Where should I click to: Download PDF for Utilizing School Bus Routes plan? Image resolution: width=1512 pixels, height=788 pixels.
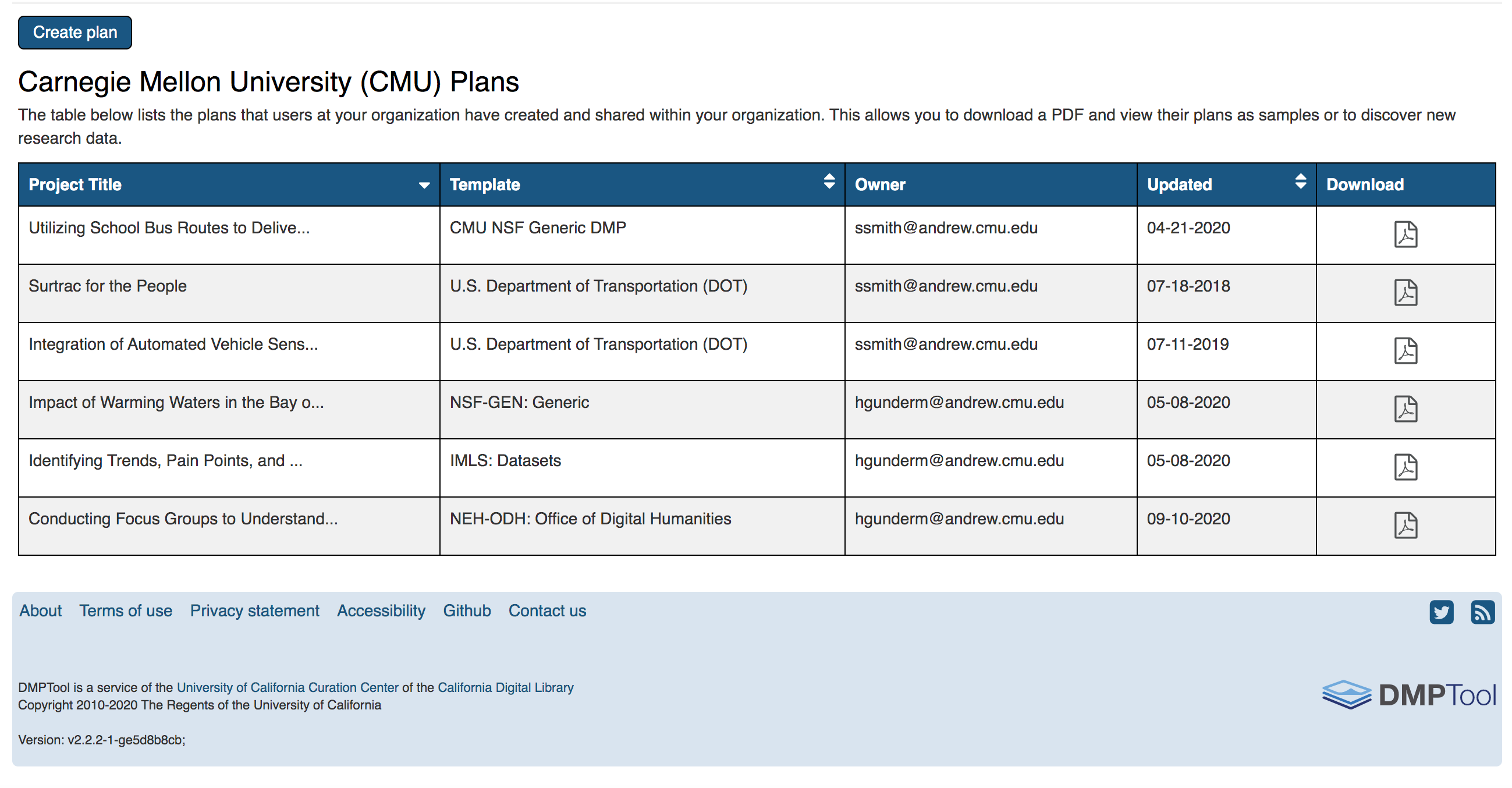coord(1405,234)
